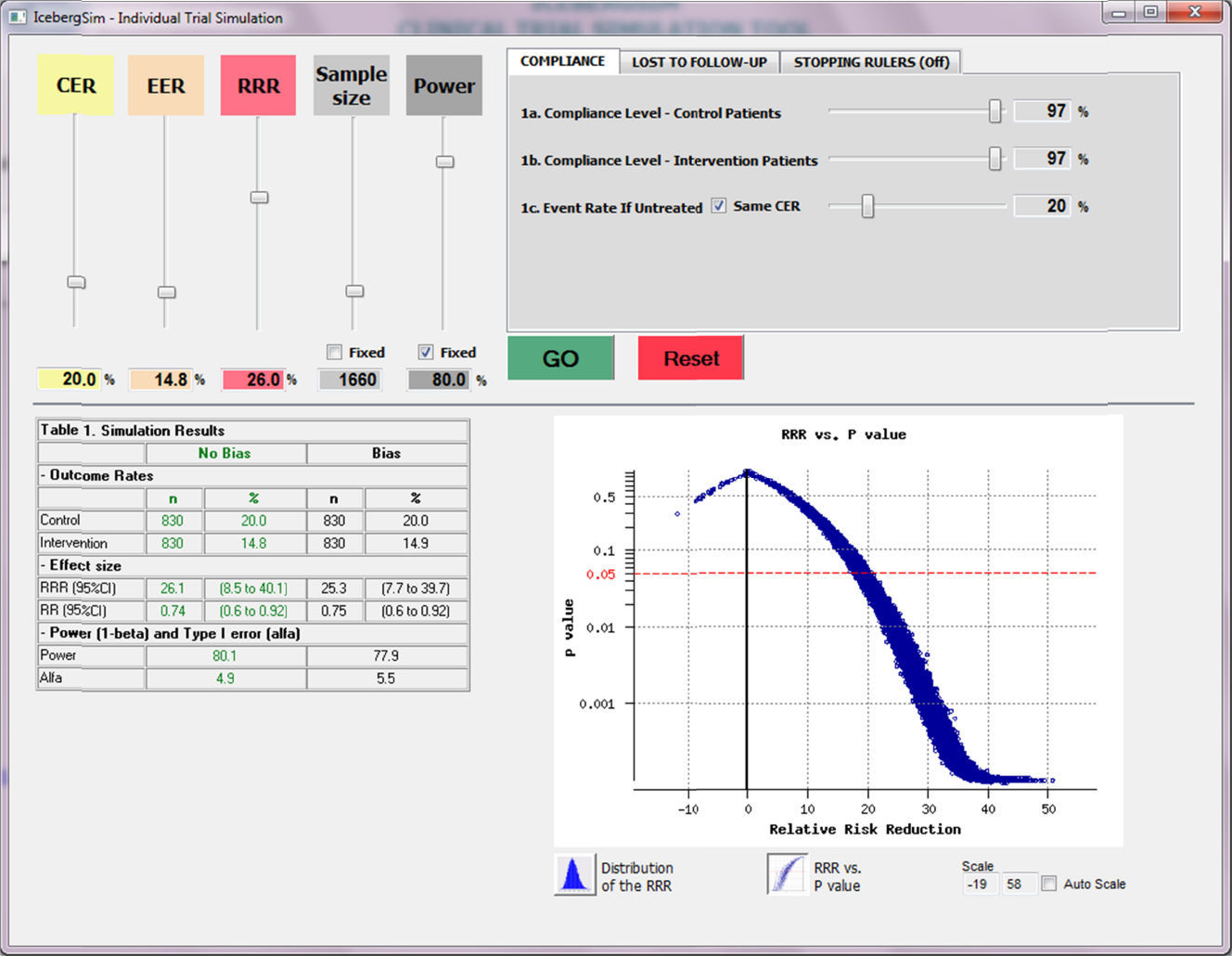Click the Distribution of the RRR chart icon
Screen dimensions: 1232x956
coord(574,874)
